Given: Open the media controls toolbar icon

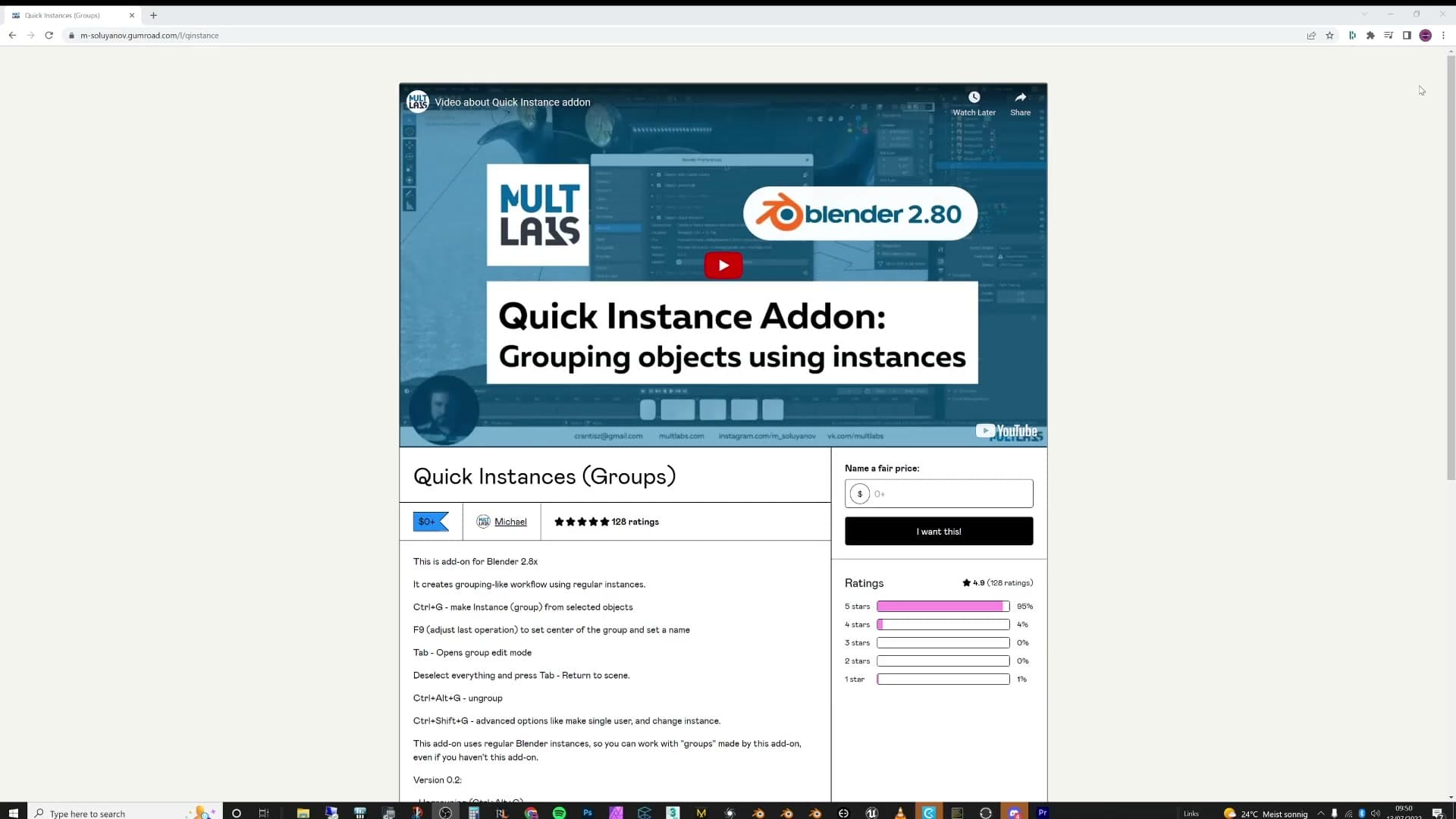Looking at the screenshot, I should point(1389,36).
